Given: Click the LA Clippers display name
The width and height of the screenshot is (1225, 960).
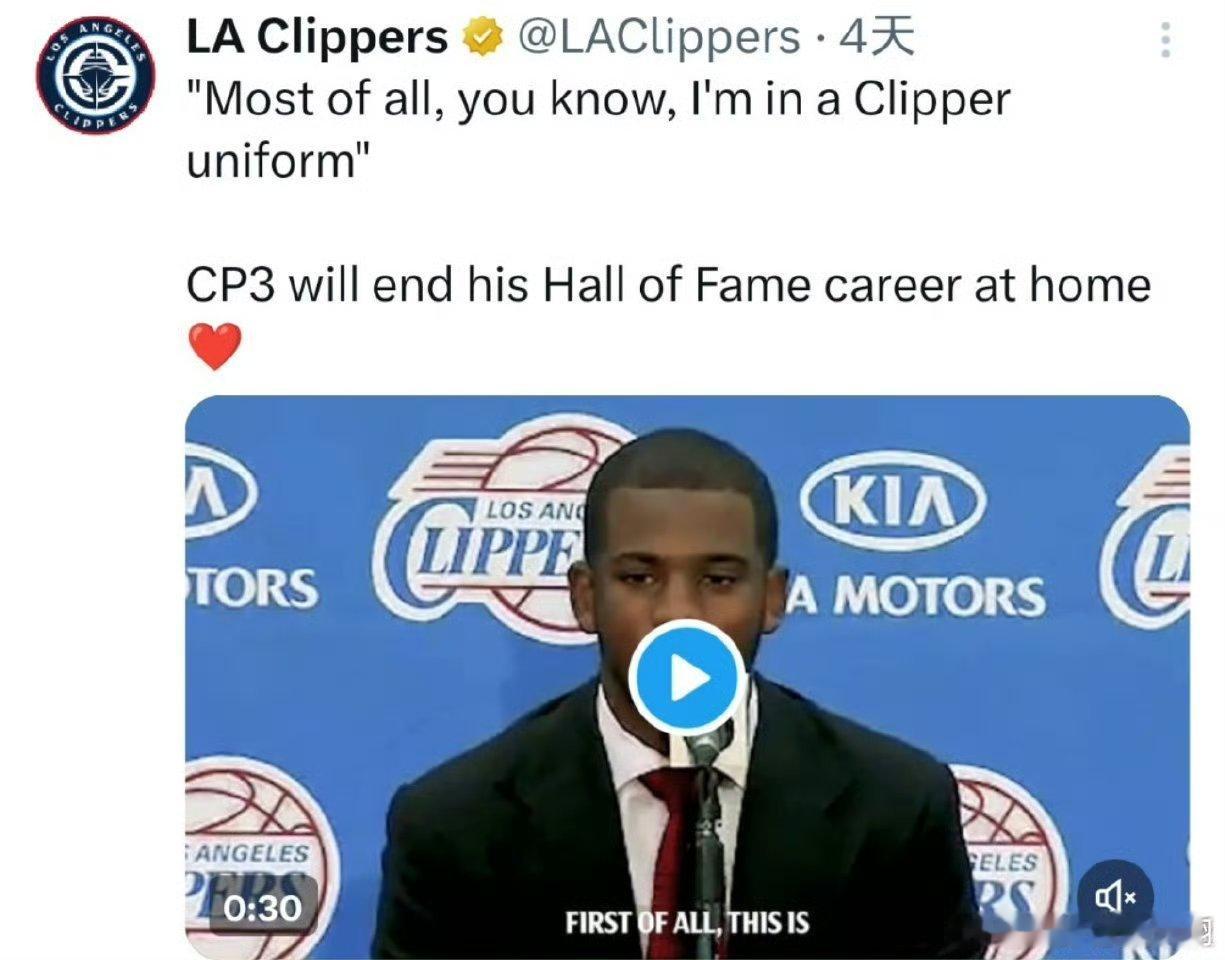Looking at the screenshot, I should (317, 39).
